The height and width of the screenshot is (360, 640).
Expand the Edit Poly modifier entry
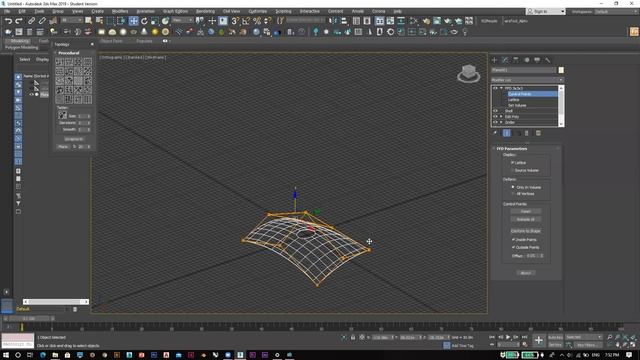coord(501,116)
